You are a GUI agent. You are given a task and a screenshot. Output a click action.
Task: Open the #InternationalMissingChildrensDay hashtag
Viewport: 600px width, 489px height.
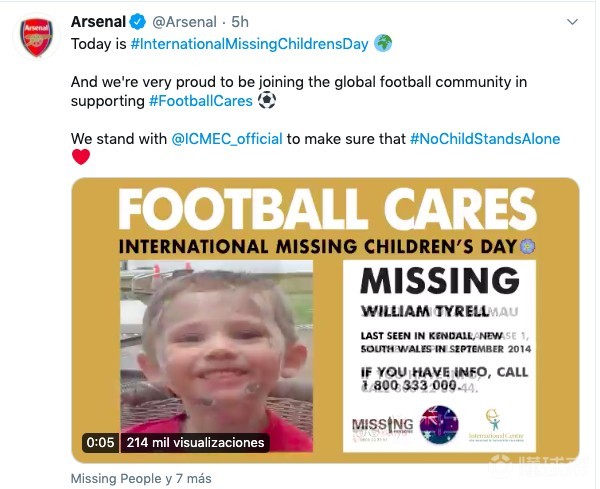coord(249,44)
